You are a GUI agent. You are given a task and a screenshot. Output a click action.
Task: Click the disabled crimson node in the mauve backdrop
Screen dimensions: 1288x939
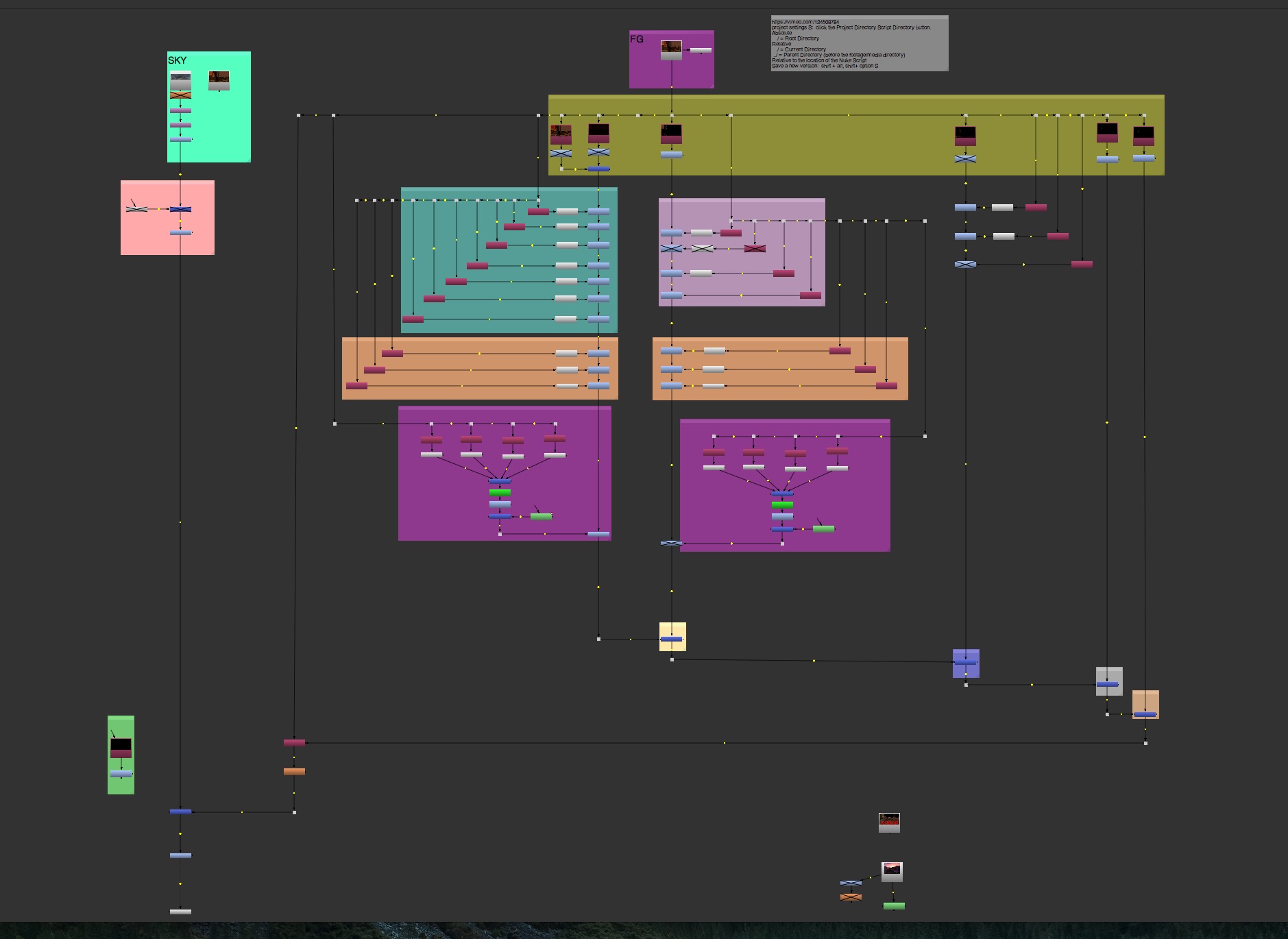point(755,248)
